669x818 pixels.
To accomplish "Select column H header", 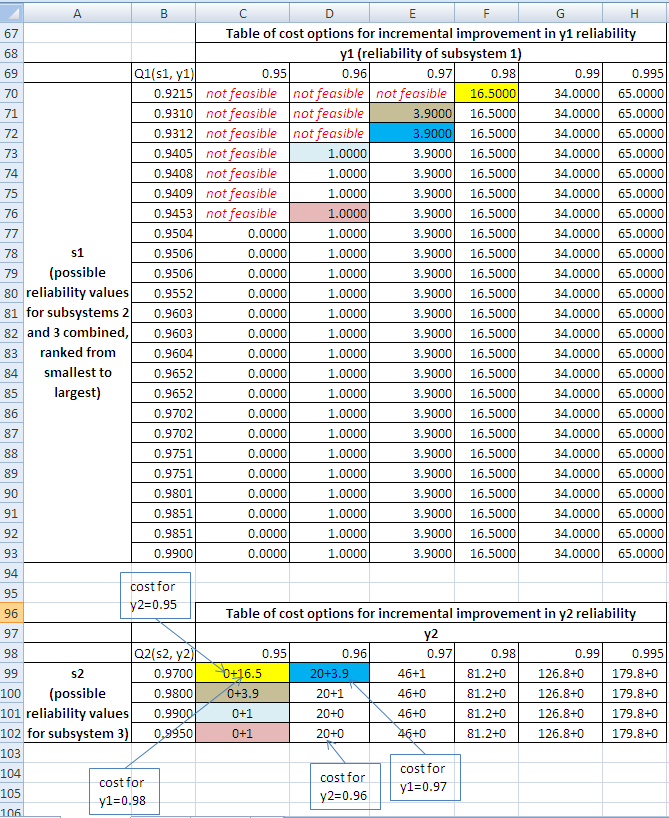I will [x=635, y=13].
